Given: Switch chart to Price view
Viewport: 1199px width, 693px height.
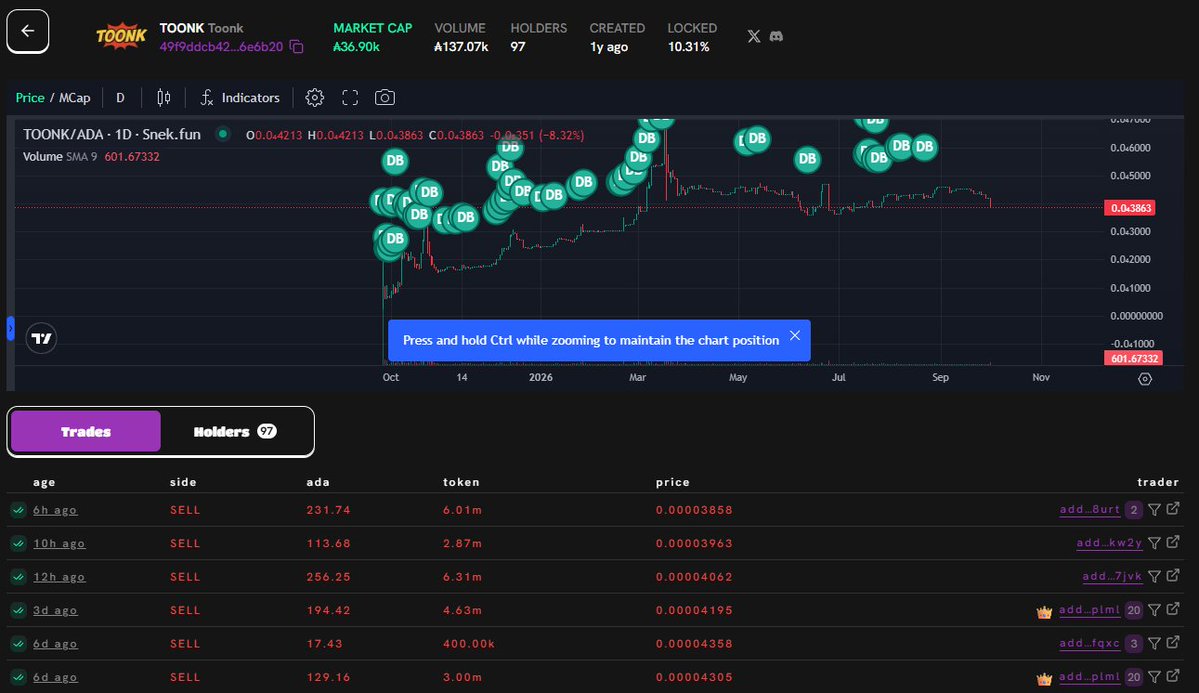Looking at the screenshot, I should point(30,97).
